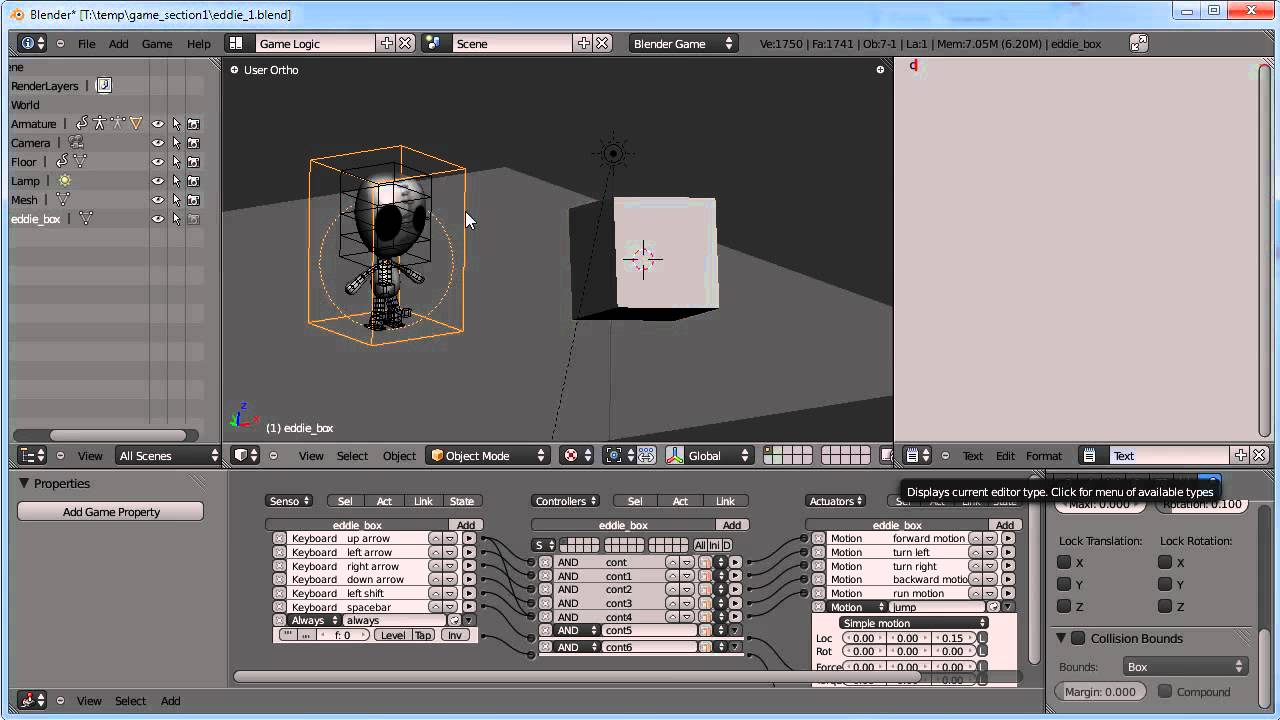Click the All Scenes display selector

(167, 455)
